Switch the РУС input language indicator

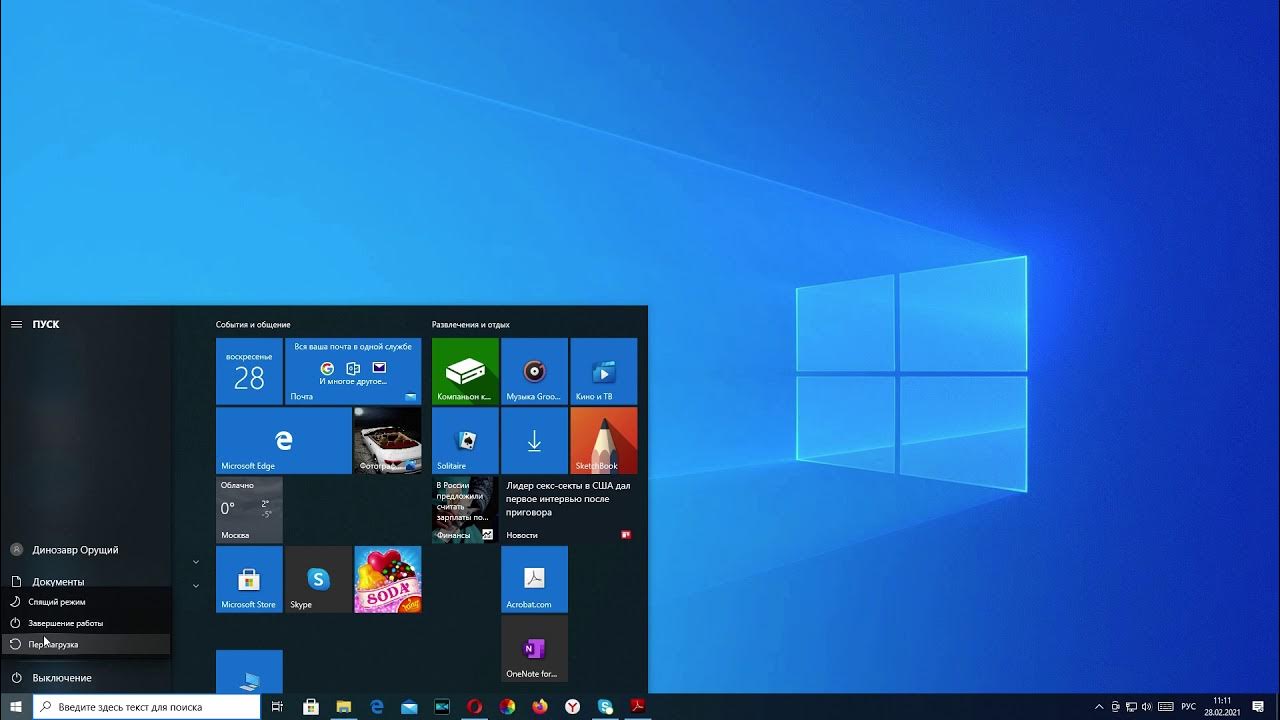pos(1189,707)
